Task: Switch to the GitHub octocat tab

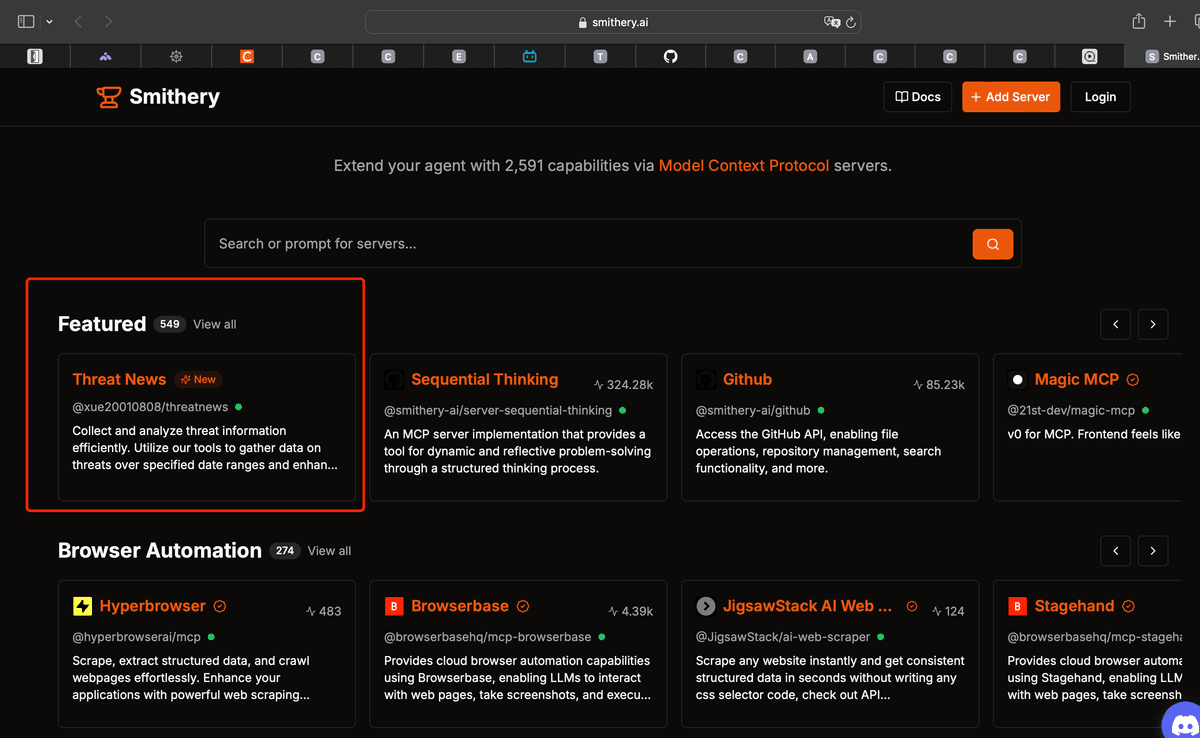Action: click(x=670, y=57)
